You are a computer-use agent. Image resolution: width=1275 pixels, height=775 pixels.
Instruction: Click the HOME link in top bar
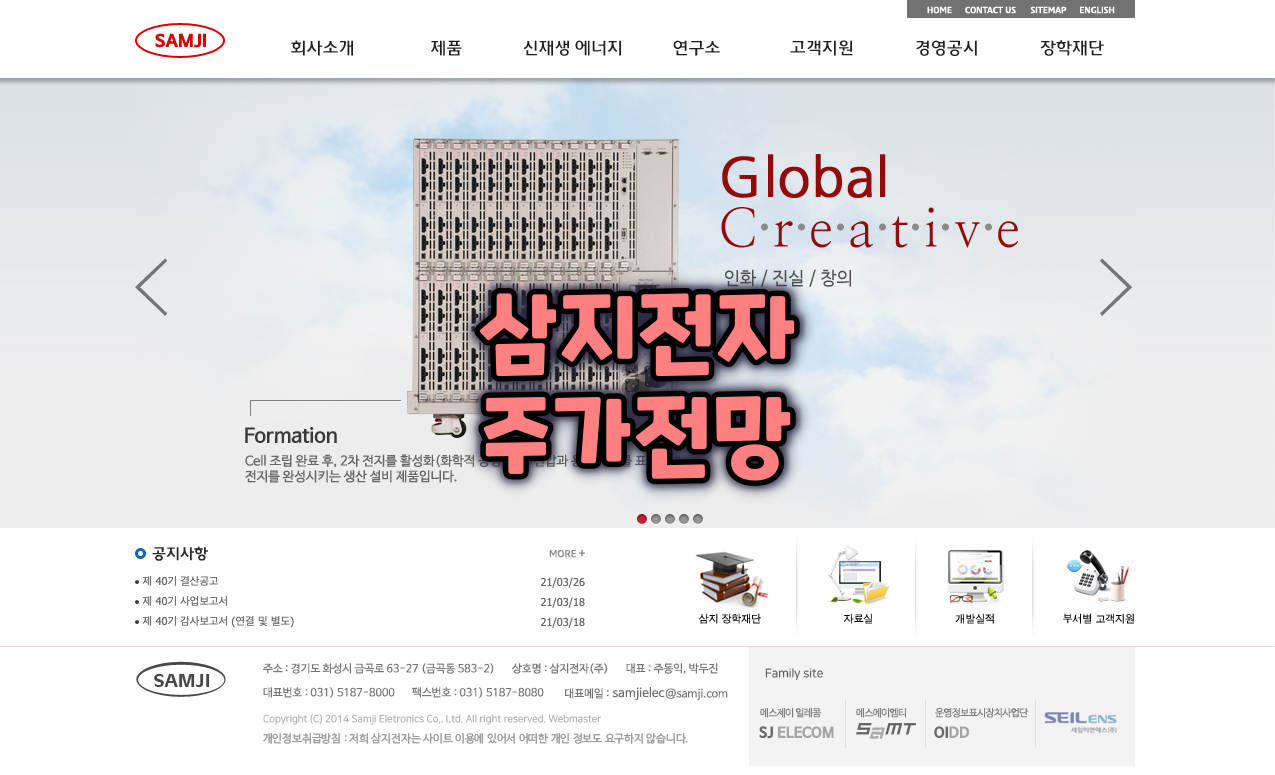[x=939, y=10]
